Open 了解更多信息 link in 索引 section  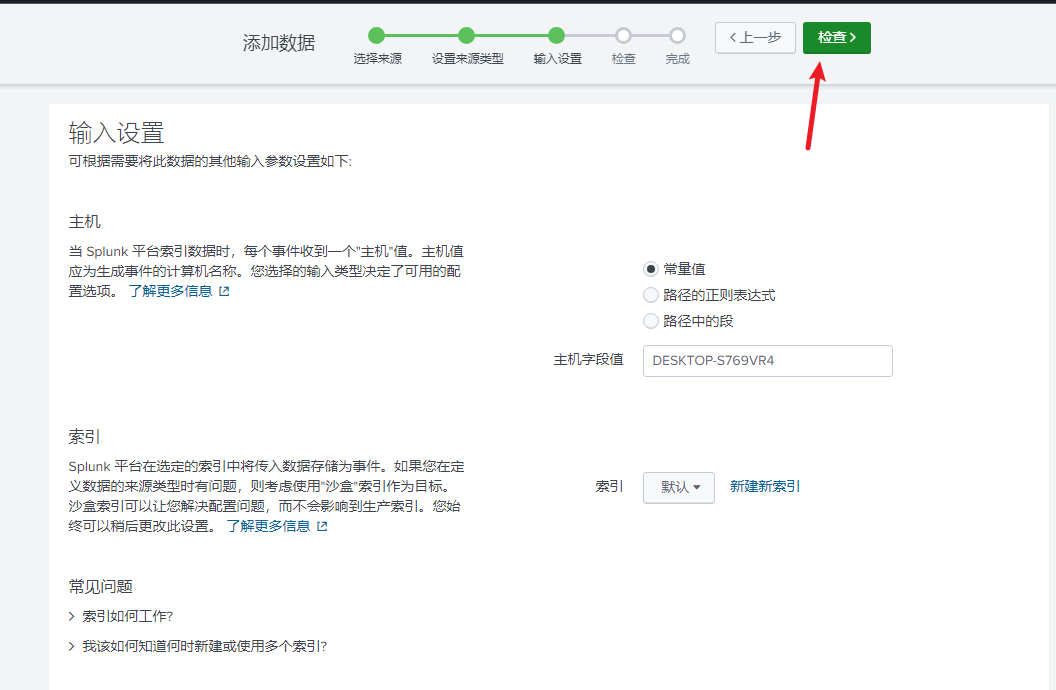click(268, 525)
